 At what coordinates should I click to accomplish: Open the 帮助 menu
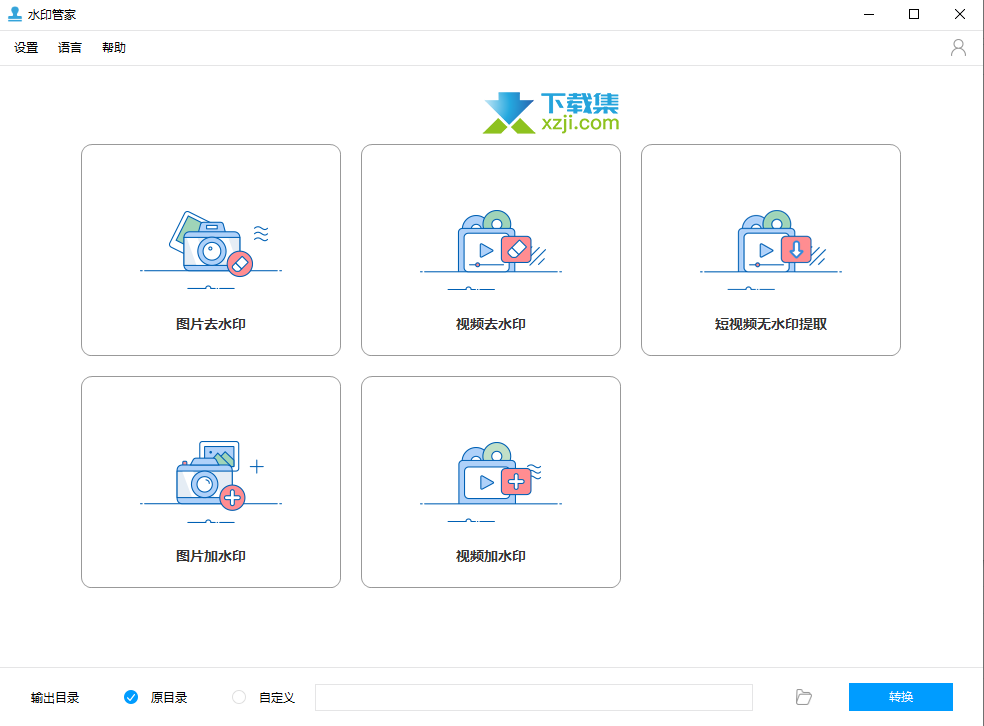[x=114, y=48]
